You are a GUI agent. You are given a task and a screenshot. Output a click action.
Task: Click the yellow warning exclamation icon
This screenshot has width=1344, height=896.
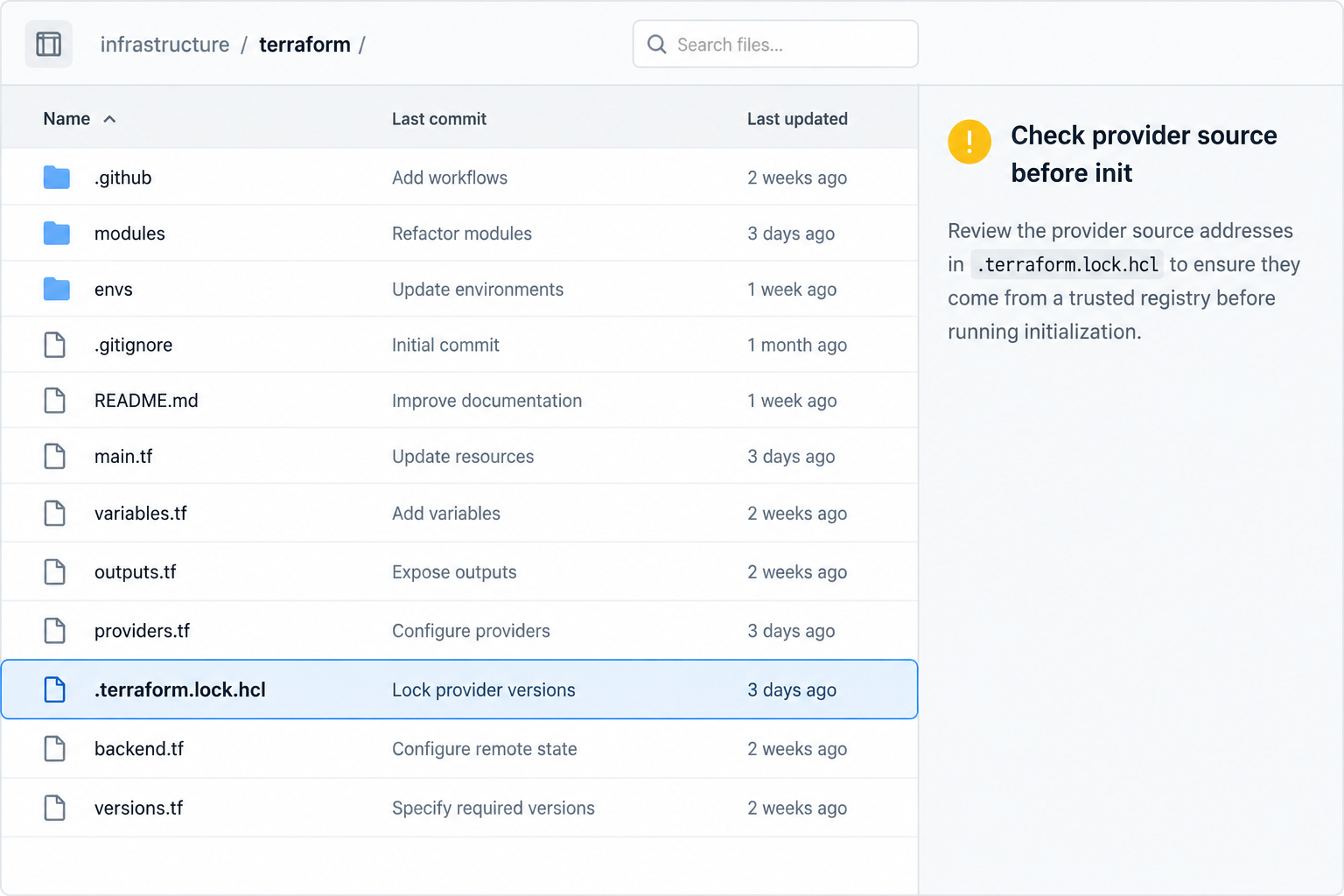(969, 142)
